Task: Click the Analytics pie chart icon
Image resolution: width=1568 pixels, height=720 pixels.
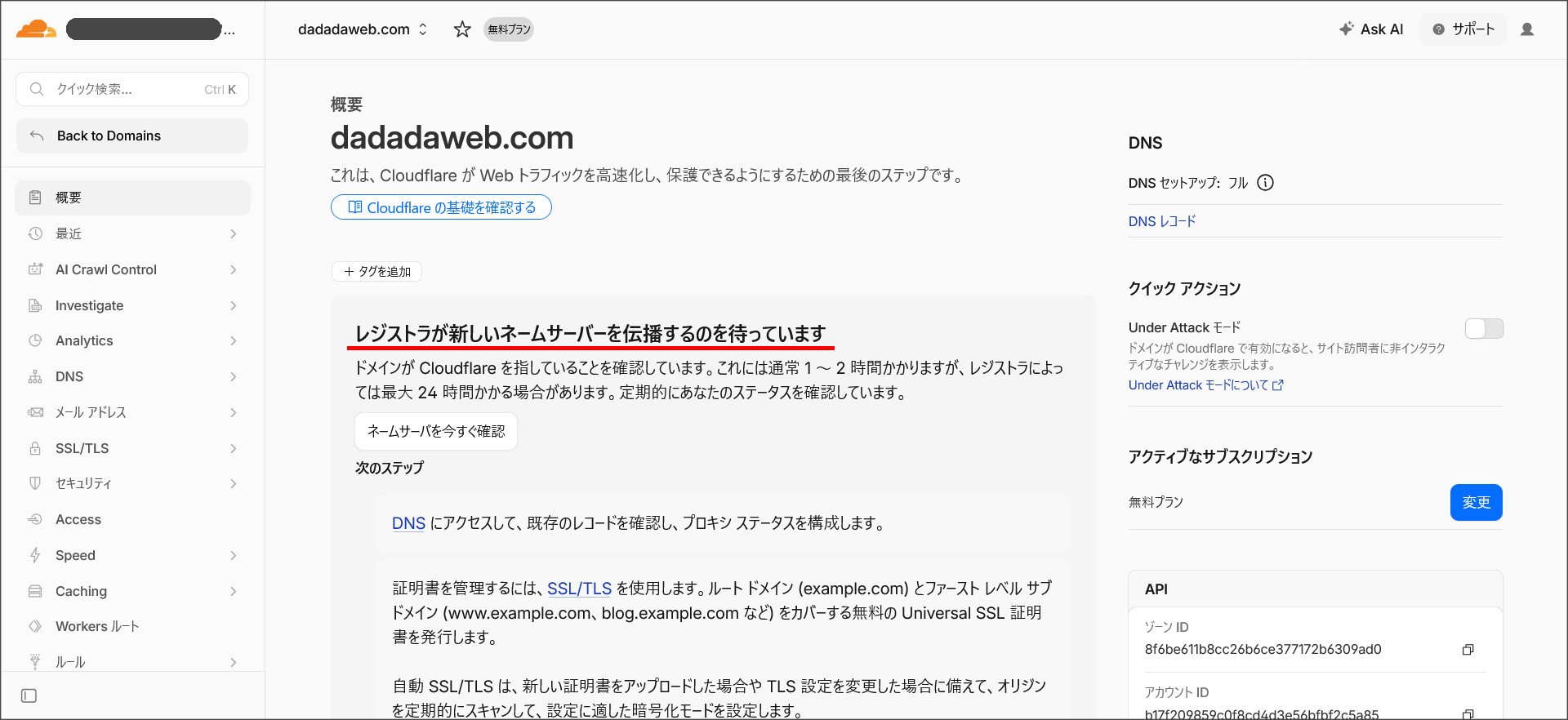Action: click(35, 340)
